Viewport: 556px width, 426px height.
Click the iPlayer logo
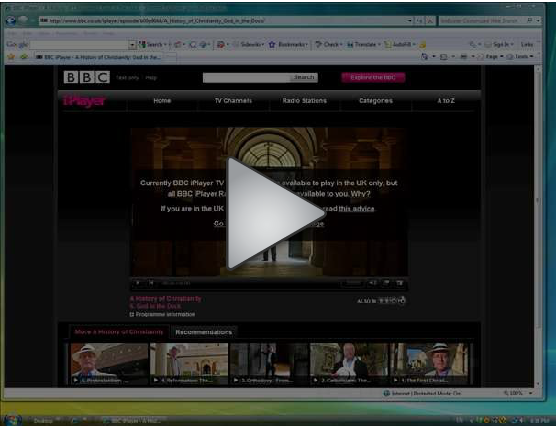point(84,101)
